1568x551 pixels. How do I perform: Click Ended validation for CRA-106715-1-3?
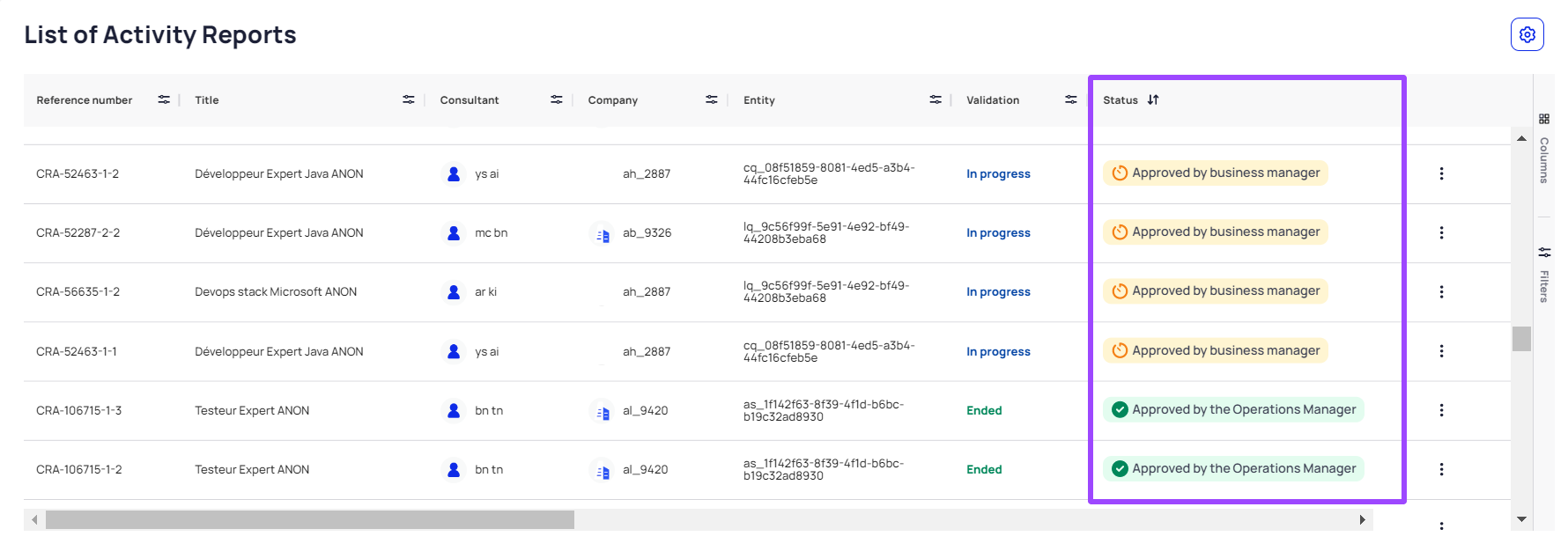coord(984,410)
